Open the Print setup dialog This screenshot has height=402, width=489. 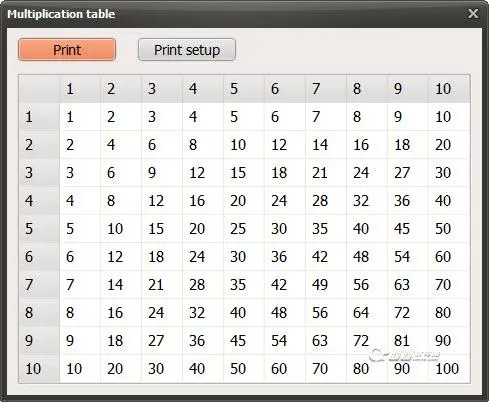pyautogui.click(x=187, y=50)
